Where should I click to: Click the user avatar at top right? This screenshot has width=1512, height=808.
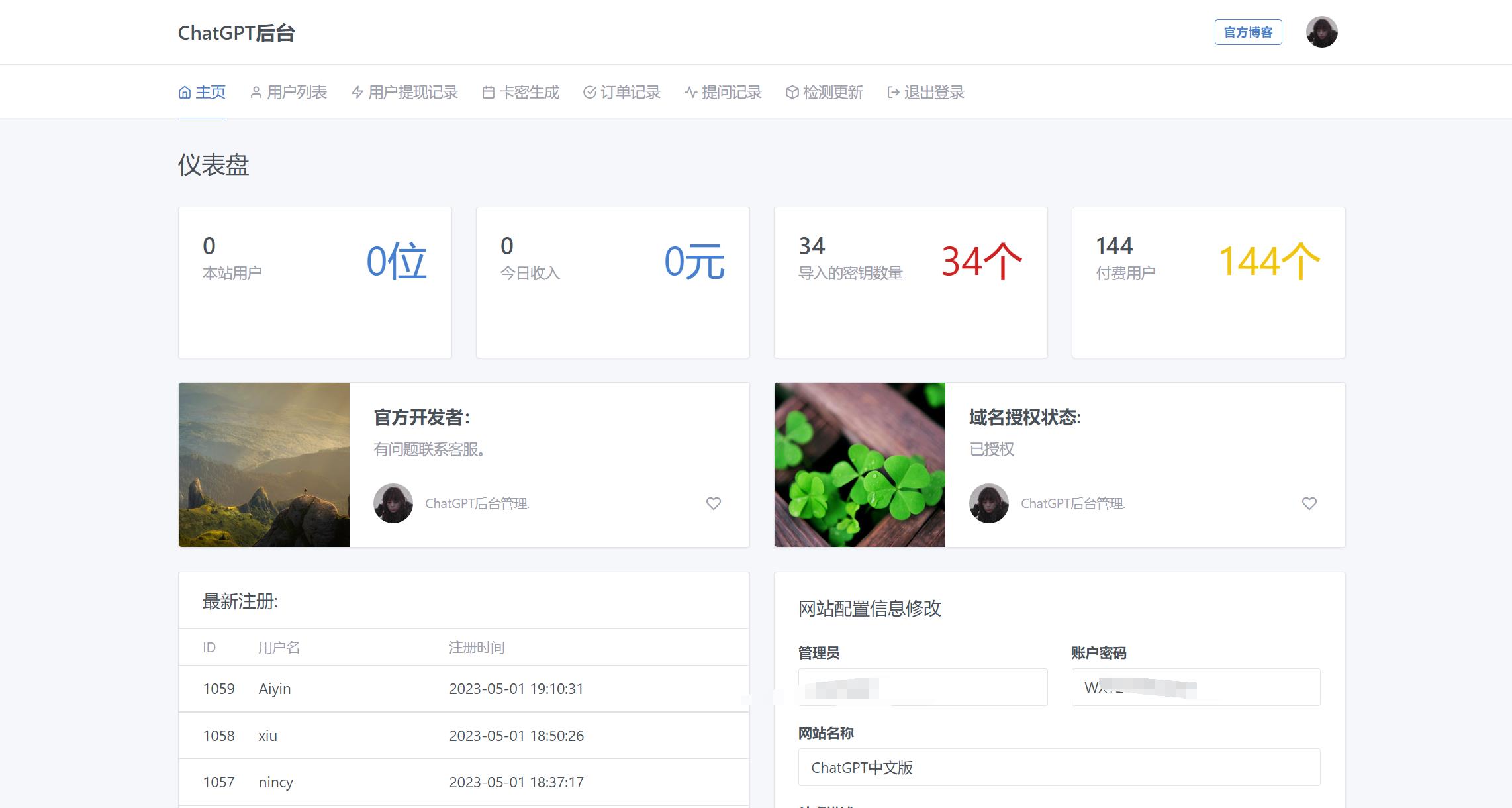point(1321,32)
